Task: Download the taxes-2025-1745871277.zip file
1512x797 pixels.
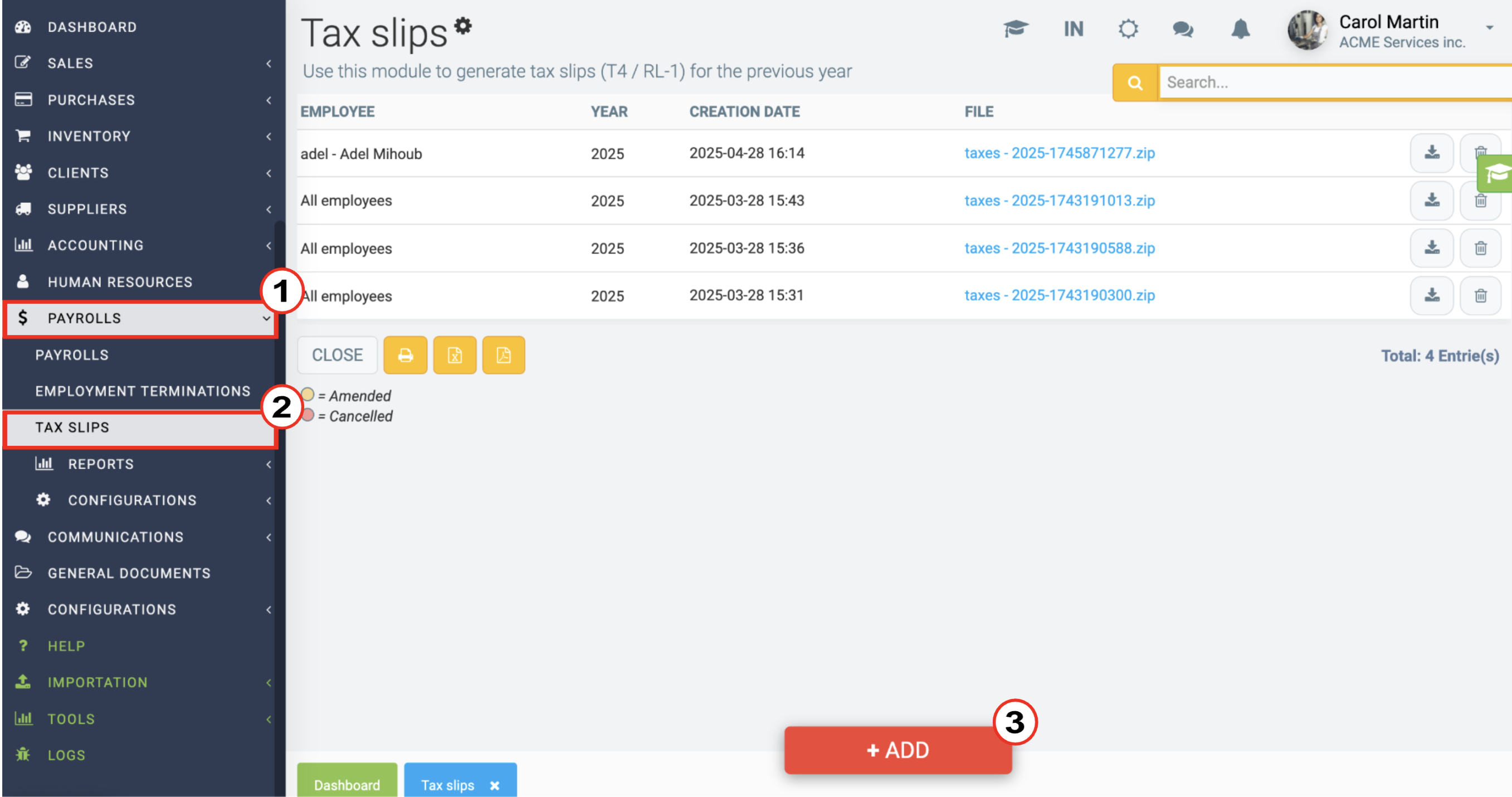Action: pos(1432,153)
